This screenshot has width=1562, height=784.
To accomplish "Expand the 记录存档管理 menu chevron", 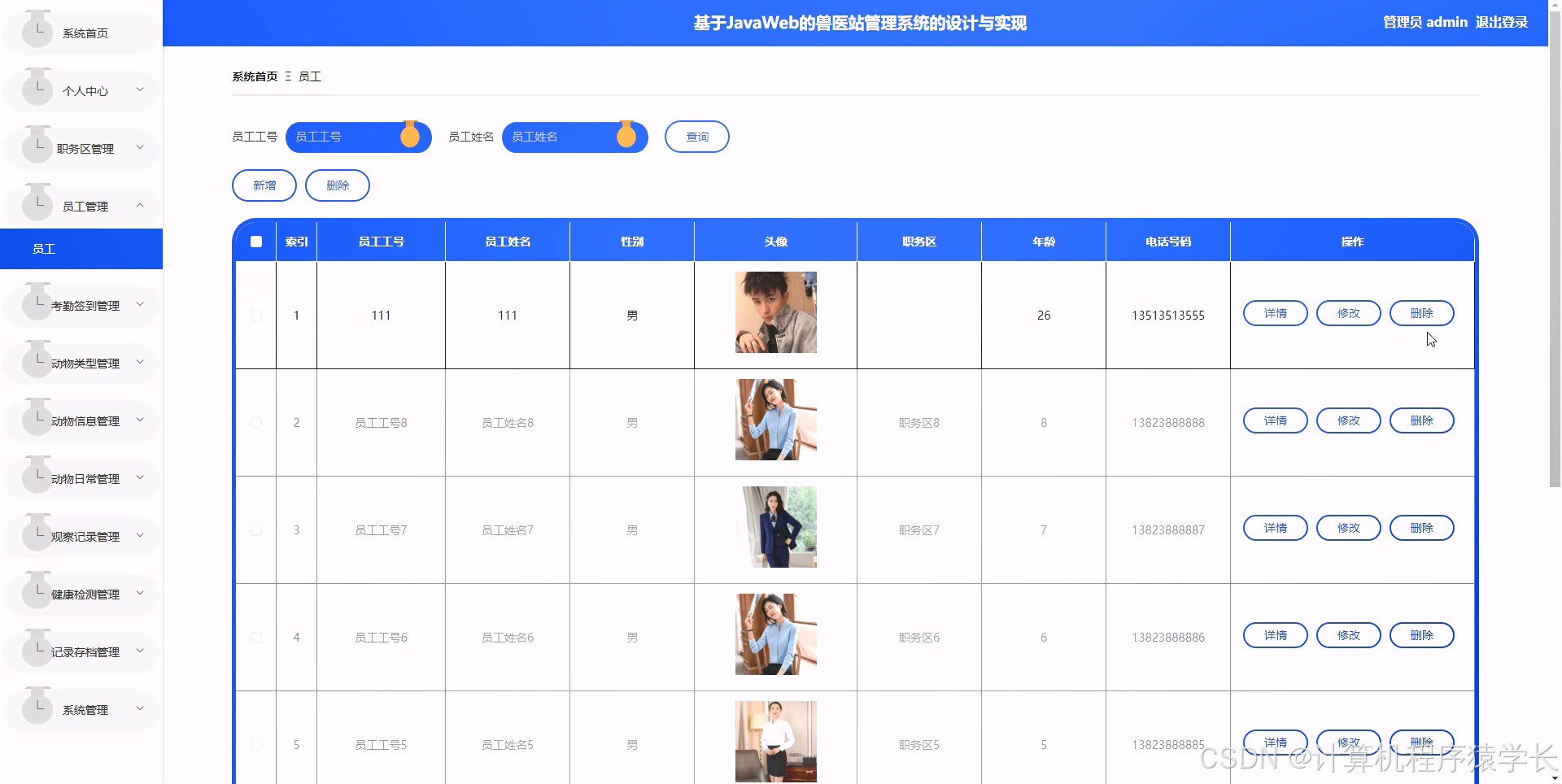I will click(140, 651).
